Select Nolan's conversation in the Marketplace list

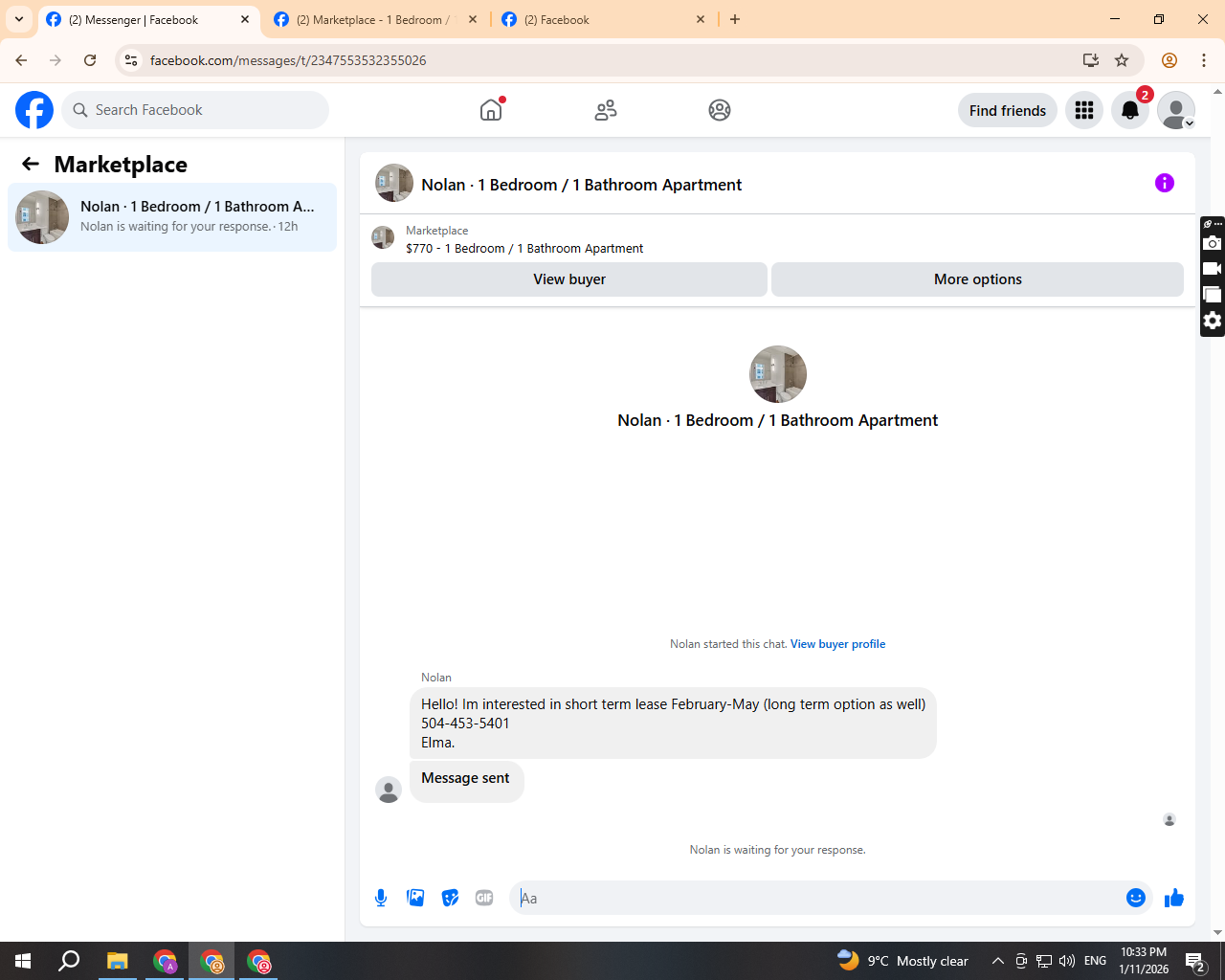click(x=172, y=217)
